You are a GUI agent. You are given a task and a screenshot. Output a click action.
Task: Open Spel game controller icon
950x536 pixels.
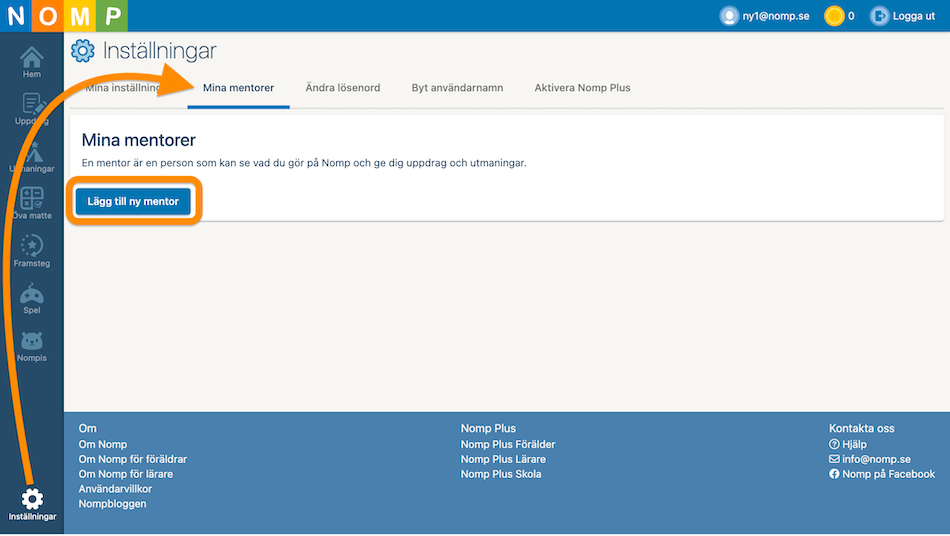click(x=32, y=294)
